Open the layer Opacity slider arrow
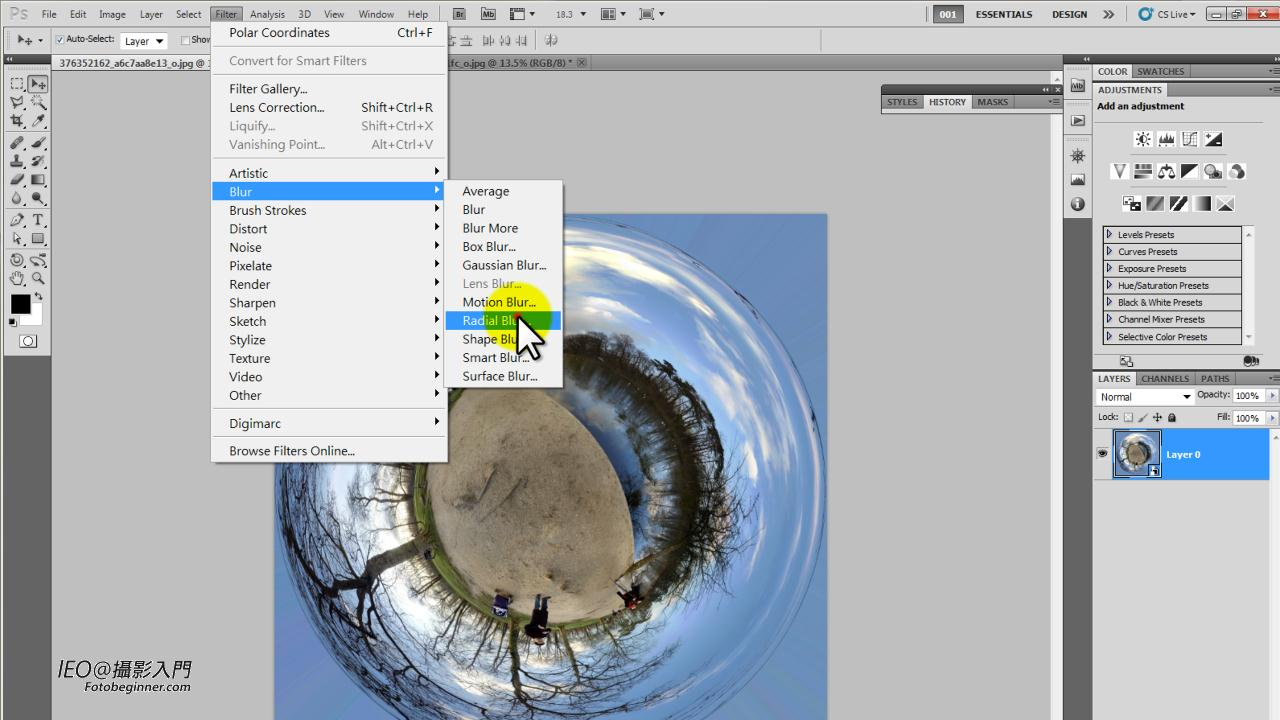 1272,396
